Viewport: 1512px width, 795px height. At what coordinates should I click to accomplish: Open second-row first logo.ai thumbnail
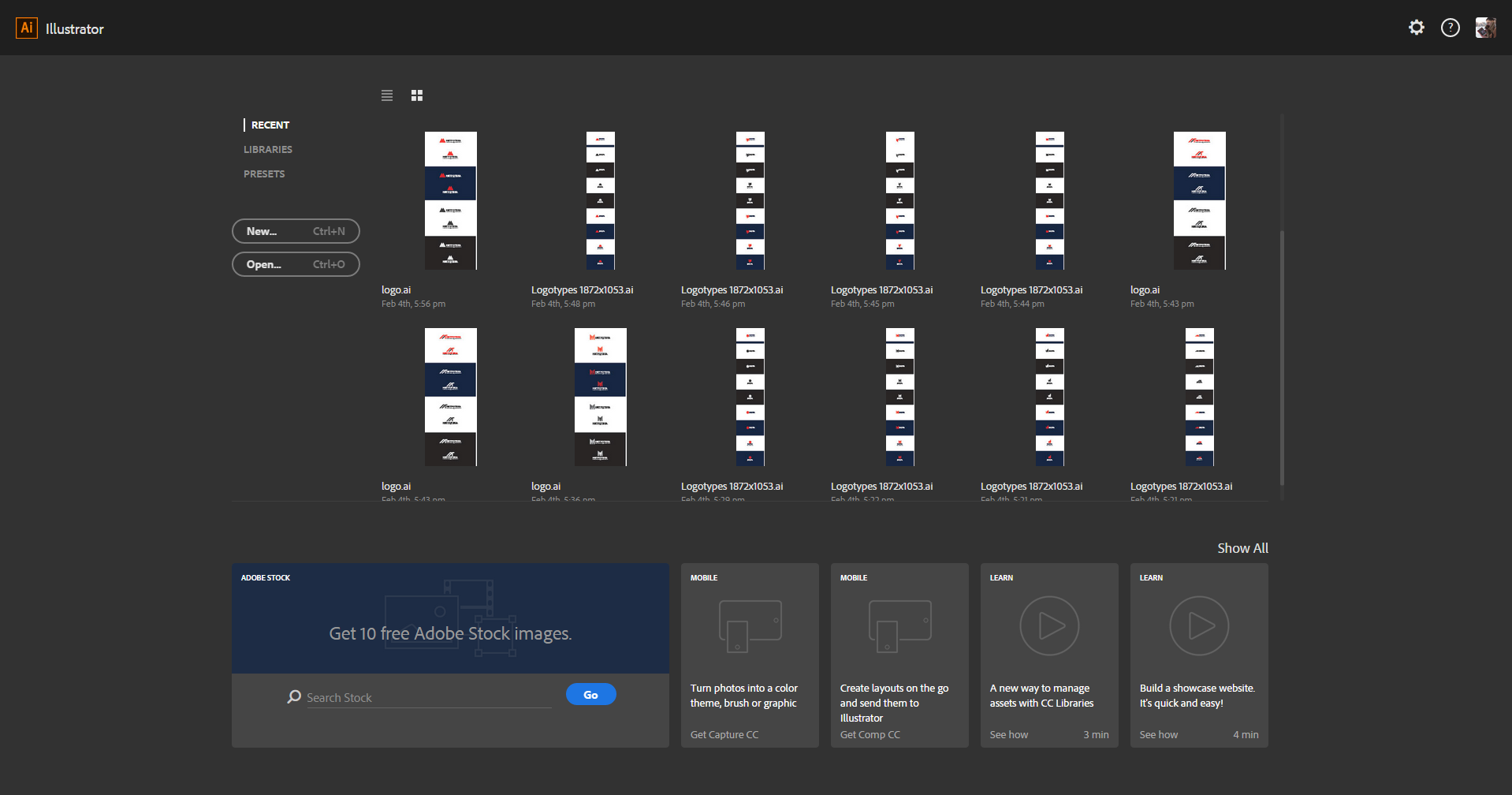click(450, 397)
